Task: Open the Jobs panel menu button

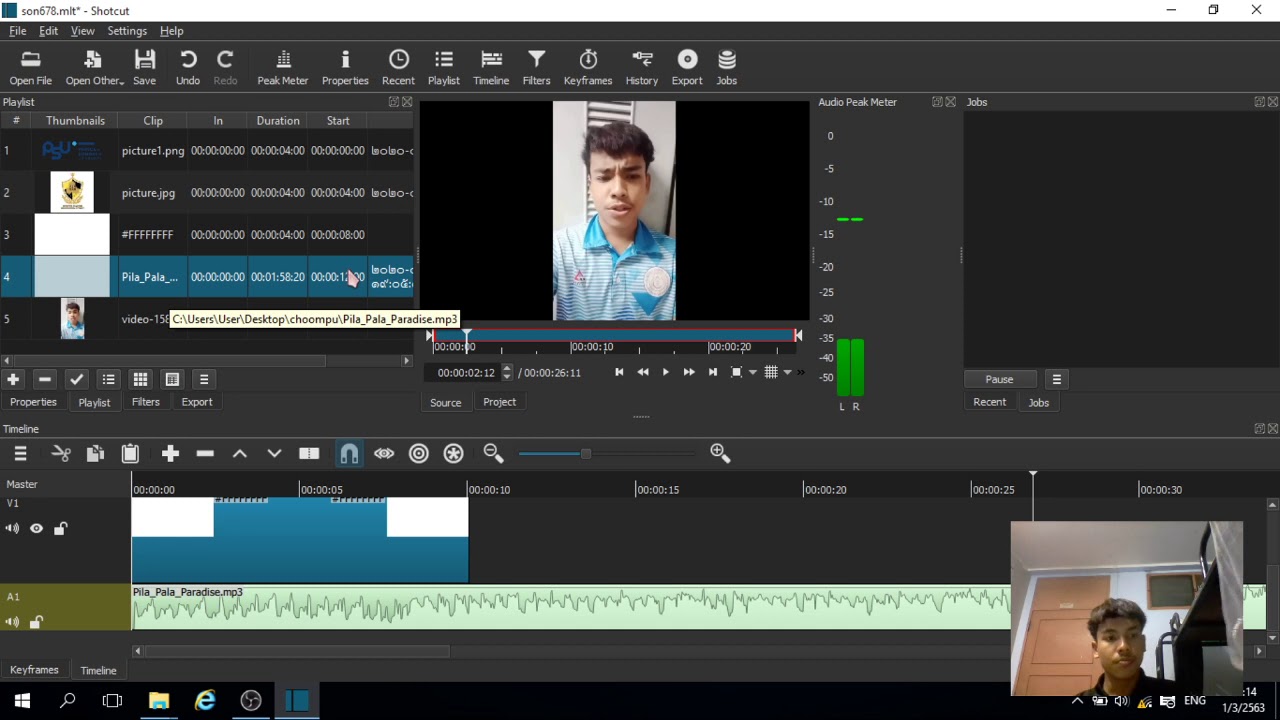Action: 1057,379
